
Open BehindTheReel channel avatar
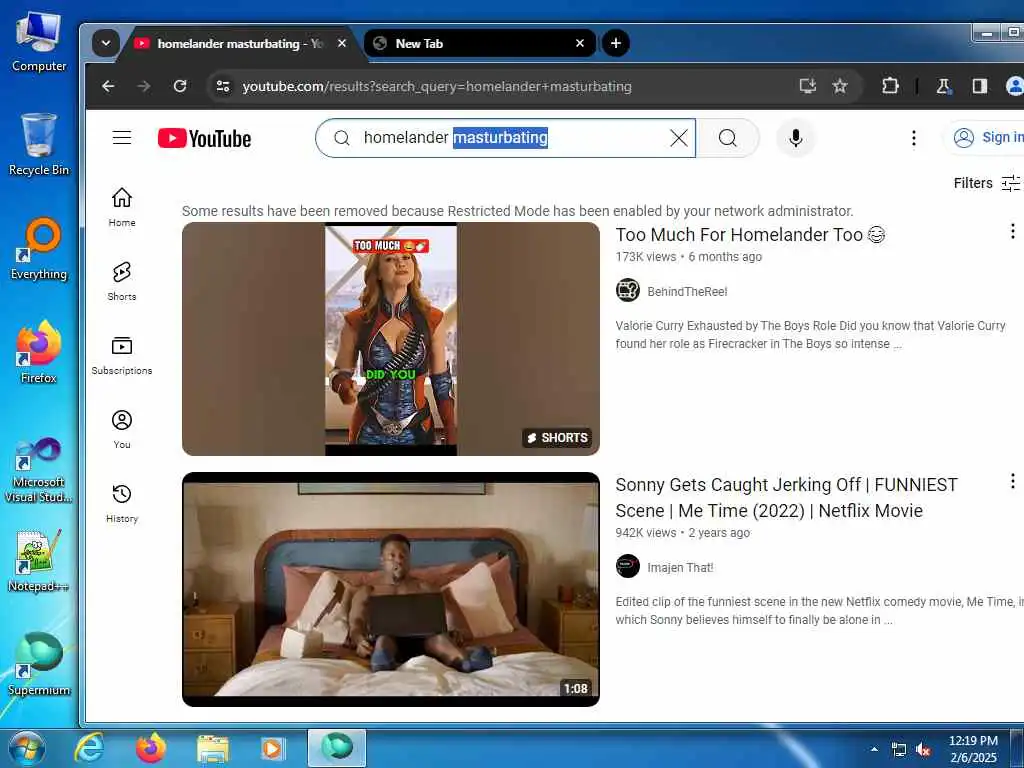(x=628, y=290)
